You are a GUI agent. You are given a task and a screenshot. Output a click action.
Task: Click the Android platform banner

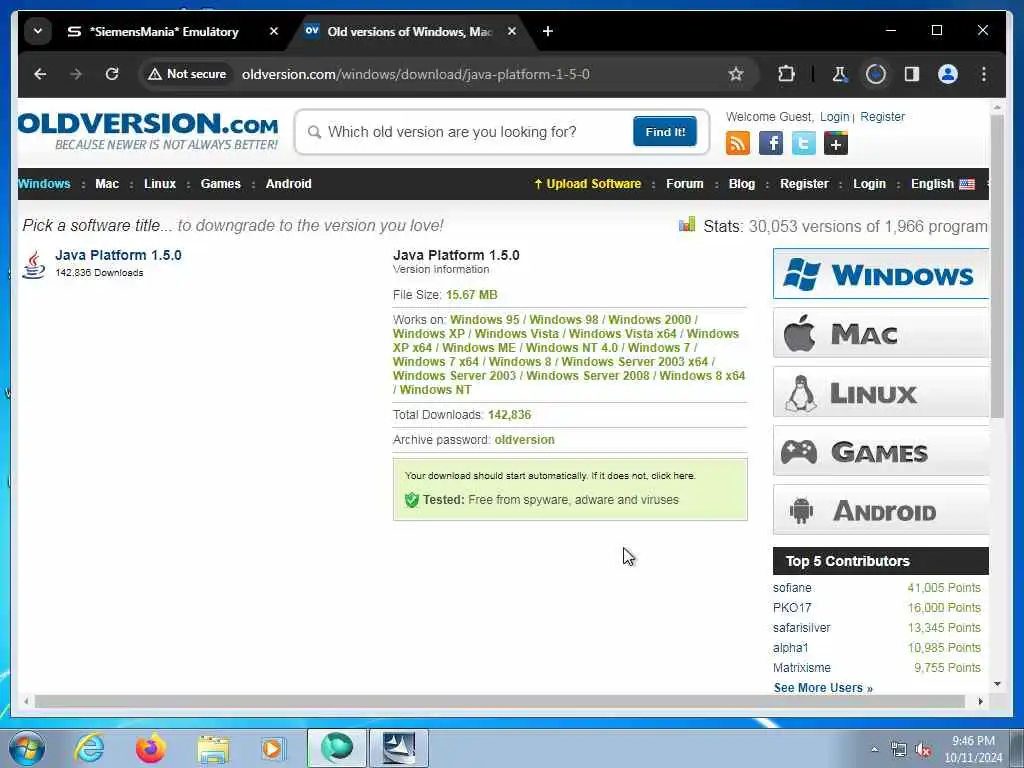(x=880, y=509)
